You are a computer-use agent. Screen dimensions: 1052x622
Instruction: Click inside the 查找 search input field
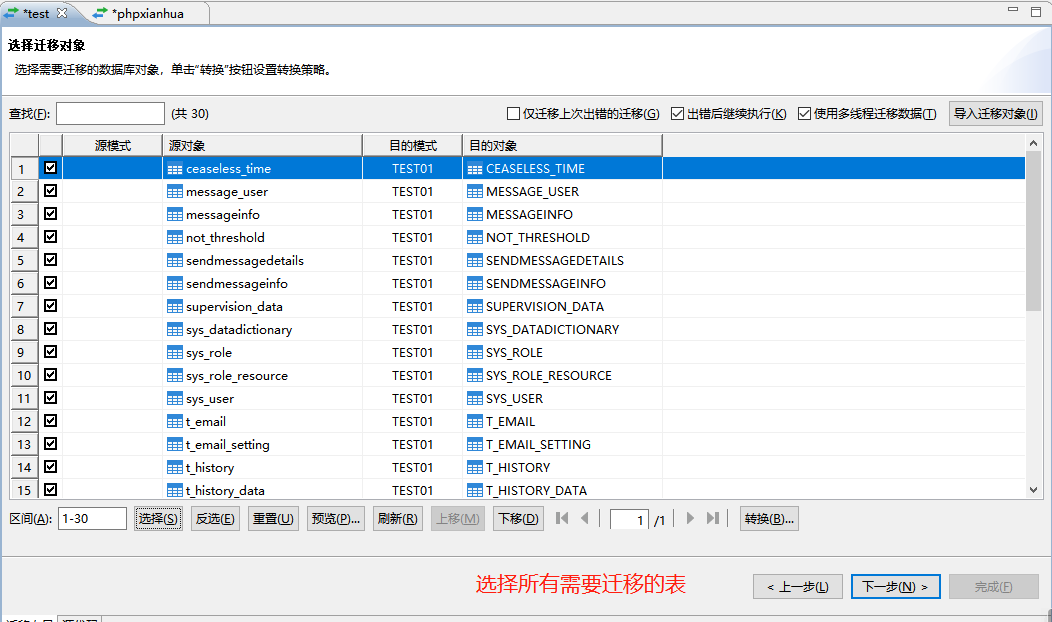coord(110,113)
